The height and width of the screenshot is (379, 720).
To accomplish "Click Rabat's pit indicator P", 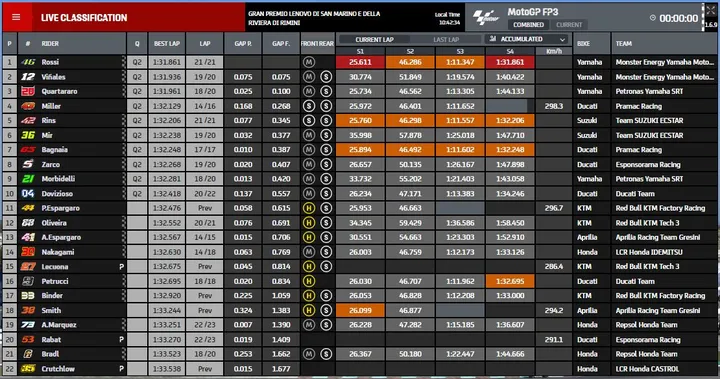I will click(121, 339).
